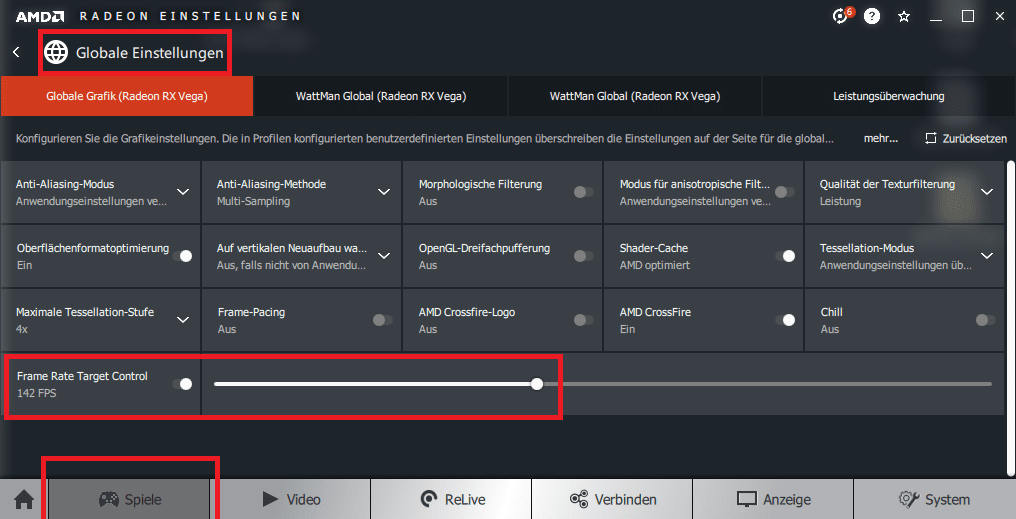Switch to Leistungsüberwachung tab
The height and width of the screenshot is (519, 1016).
click(x=888, y=96)
